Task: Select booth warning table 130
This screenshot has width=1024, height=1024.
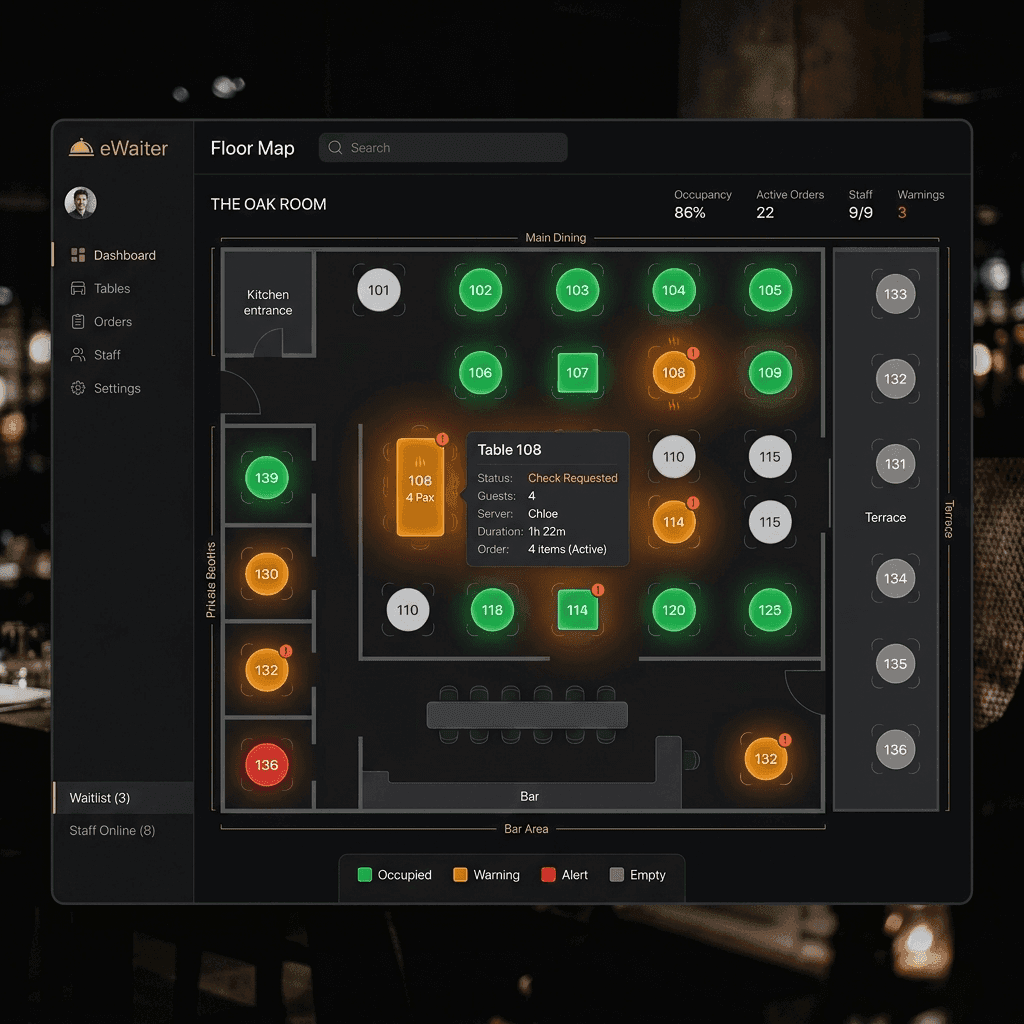Action: click(266, 574)
